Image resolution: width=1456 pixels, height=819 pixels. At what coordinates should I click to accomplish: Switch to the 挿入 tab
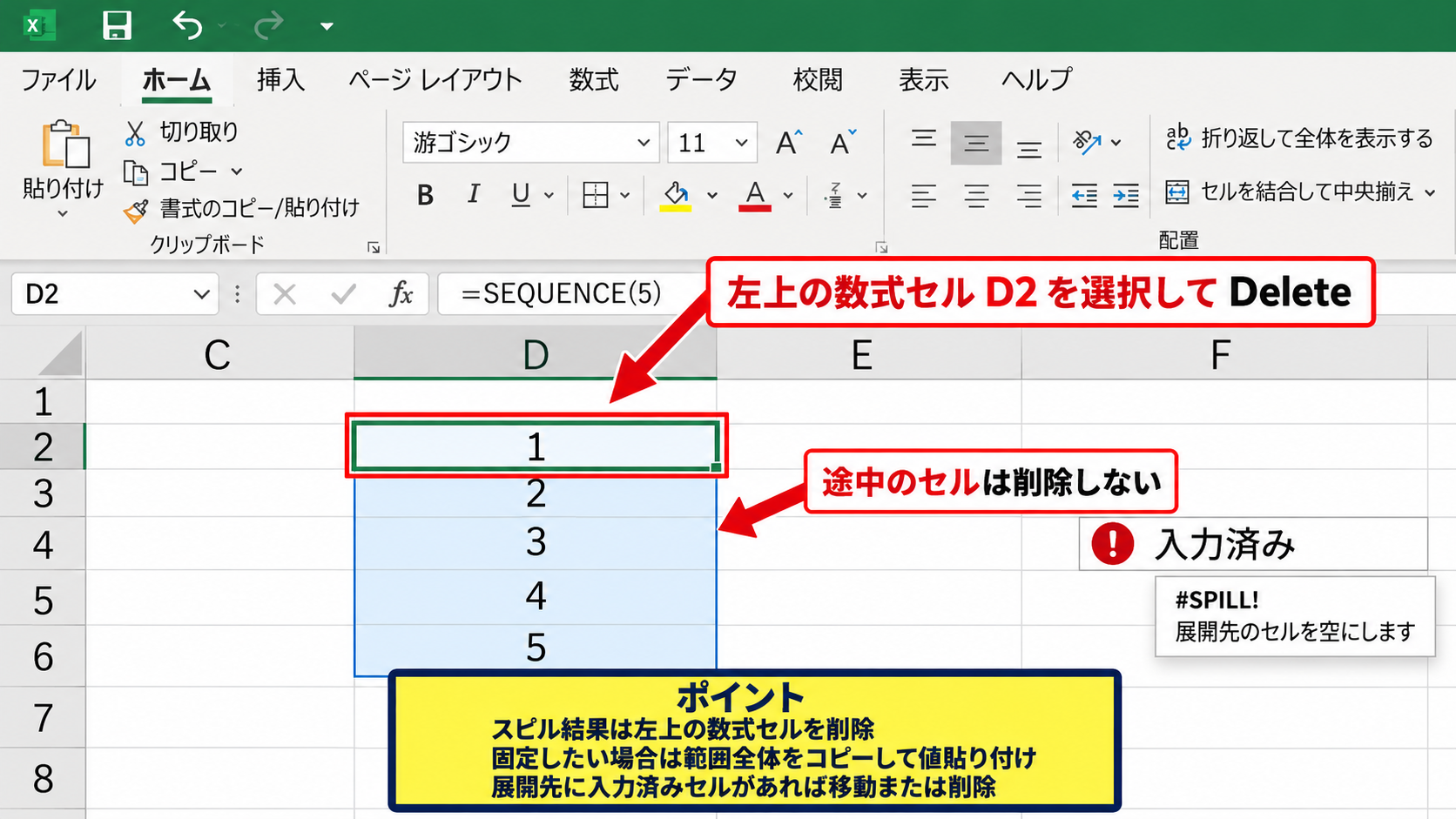click(280, 80)
